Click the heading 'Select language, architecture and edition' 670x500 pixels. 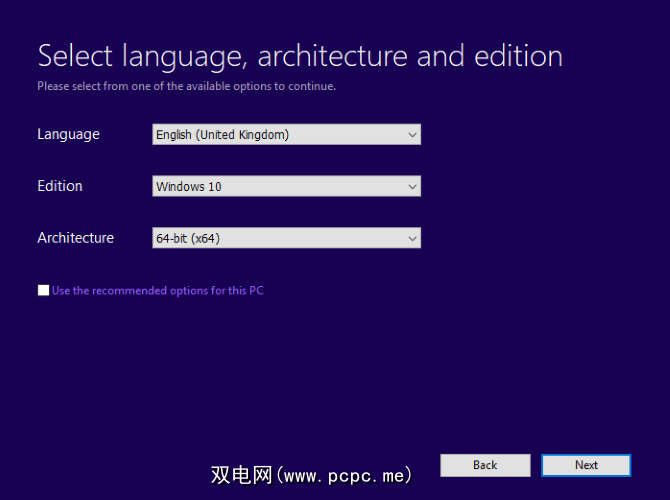pos(300,56)
